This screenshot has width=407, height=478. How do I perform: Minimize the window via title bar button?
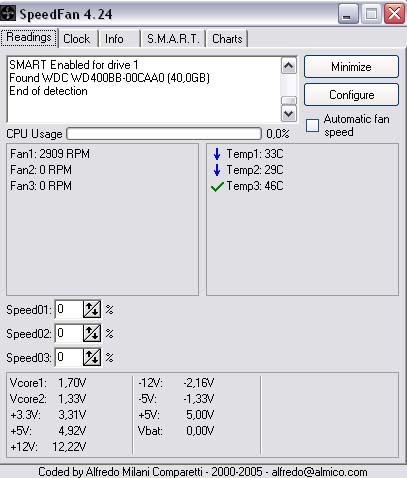coord(348,14)
